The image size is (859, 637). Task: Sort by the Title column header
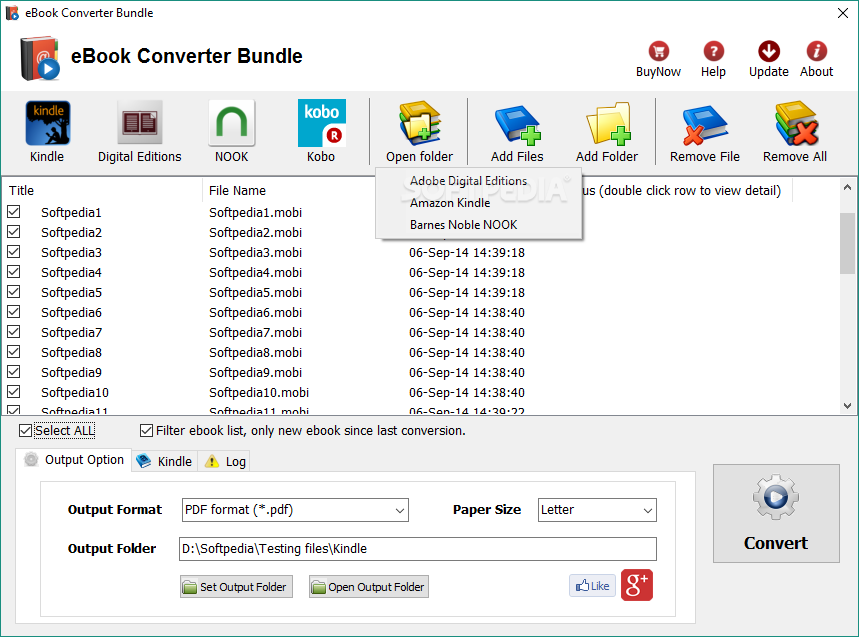(102, 191)
